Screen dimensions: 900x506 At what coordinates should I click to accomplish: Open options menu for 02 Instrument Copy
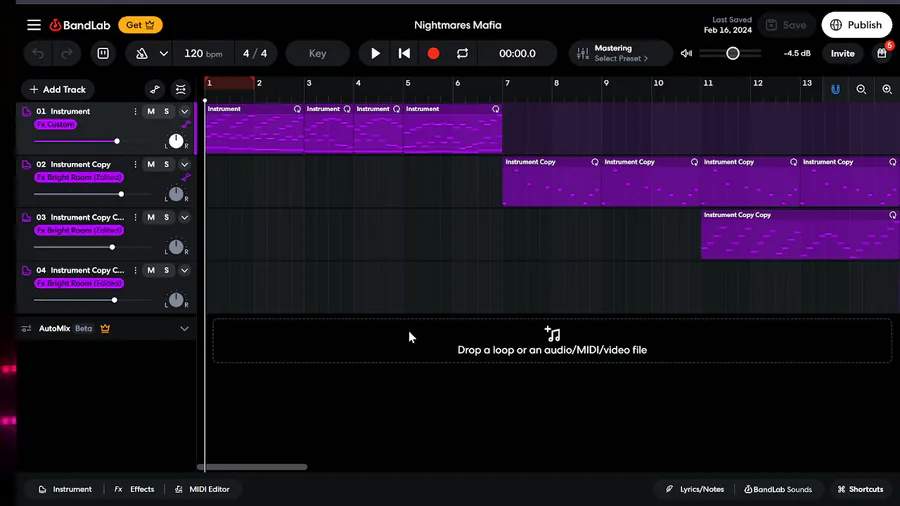[135, 164]
